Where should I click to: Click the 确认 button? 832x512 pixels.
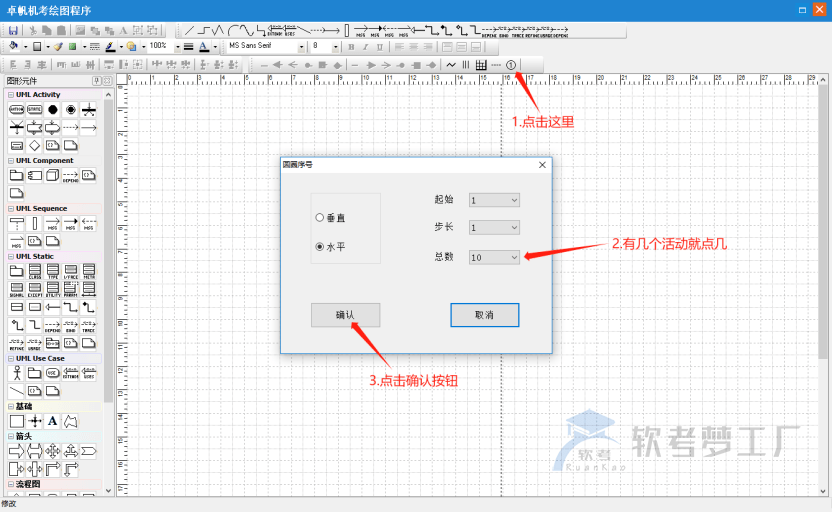(x=345, y=315)
